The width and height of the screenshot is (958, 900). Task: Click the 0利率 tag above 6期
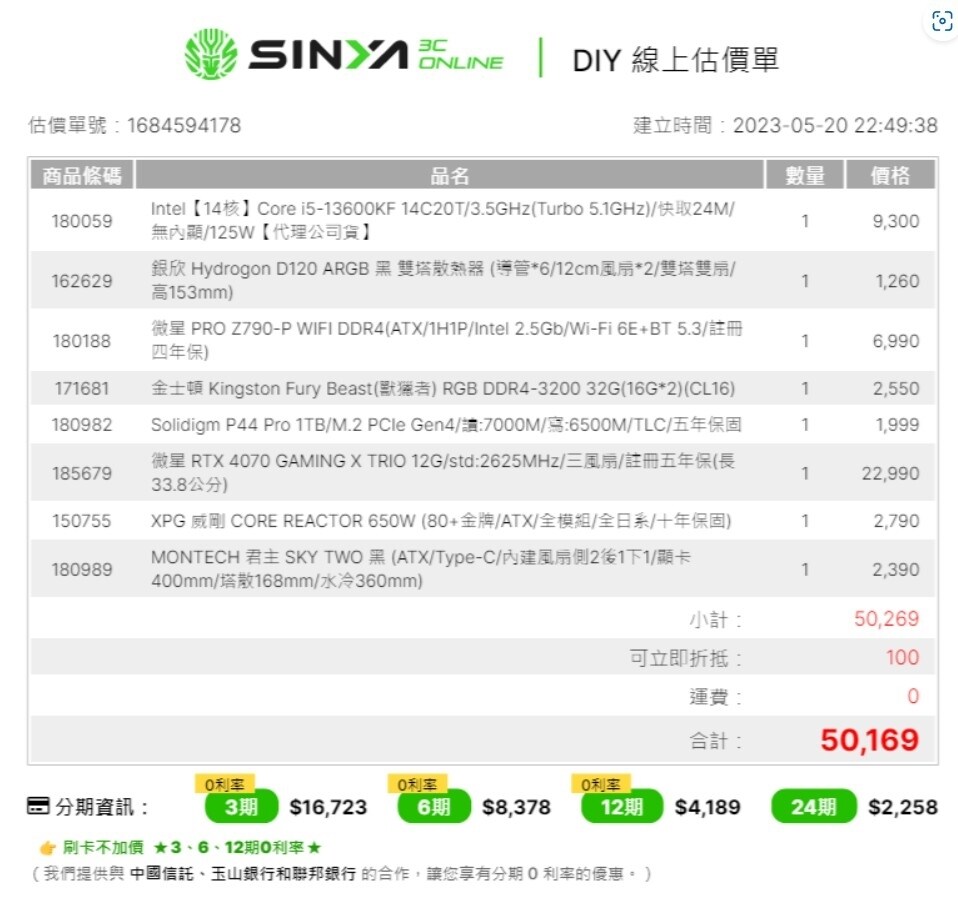[417, 784]
